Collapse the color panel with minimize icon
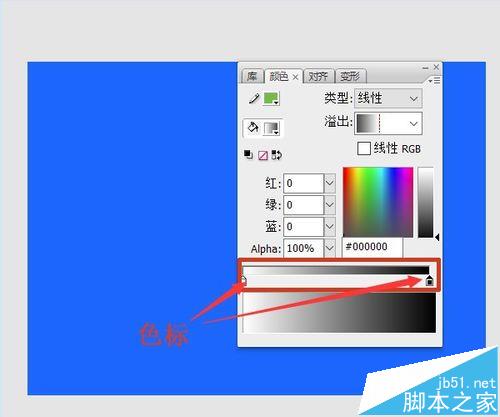Screen dimensions: 500x417 tap(425, 68)
